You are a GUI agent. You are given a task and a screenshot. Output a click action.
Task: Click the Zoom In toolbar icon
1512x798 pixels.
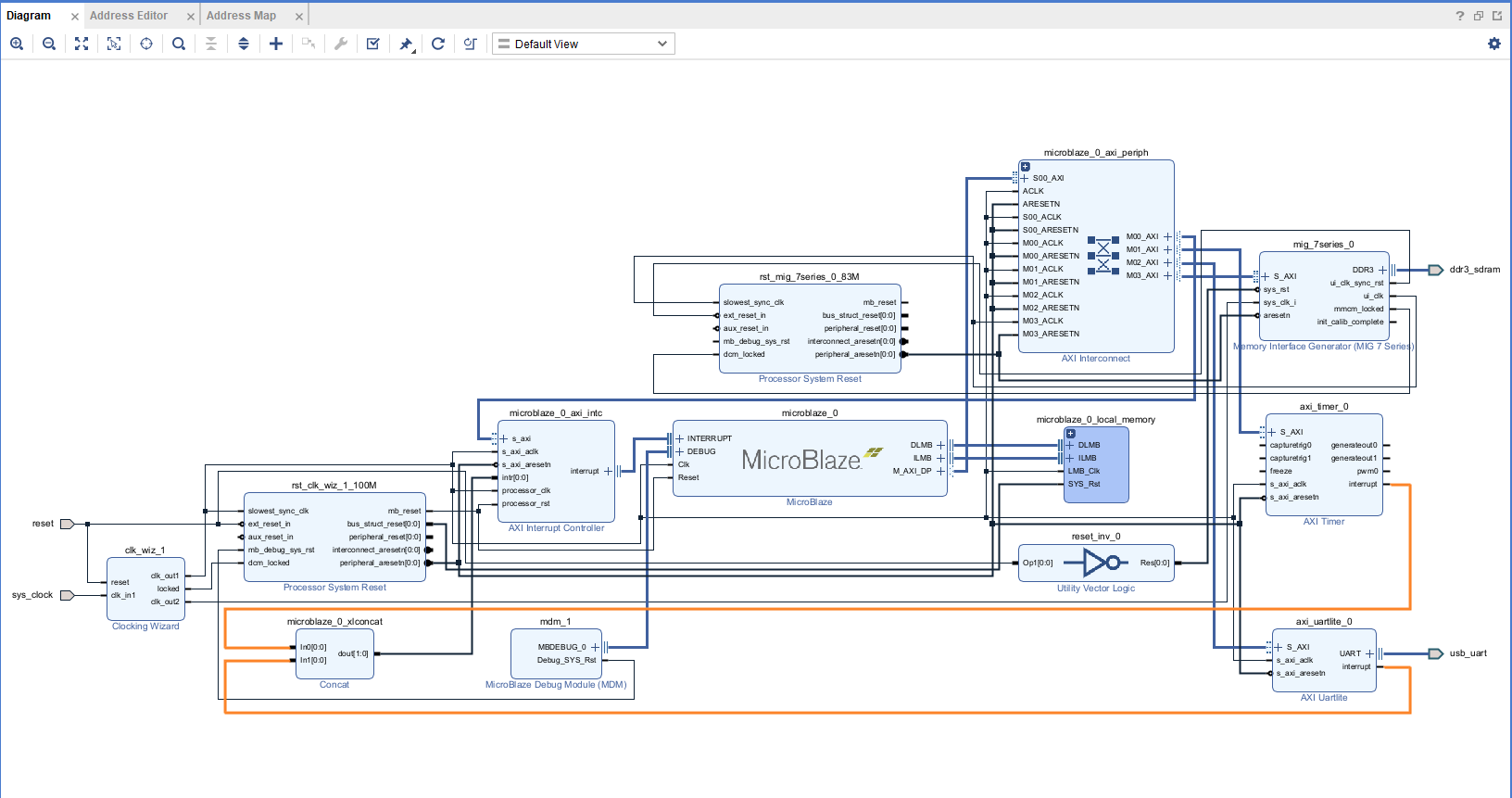coord(17,44)
